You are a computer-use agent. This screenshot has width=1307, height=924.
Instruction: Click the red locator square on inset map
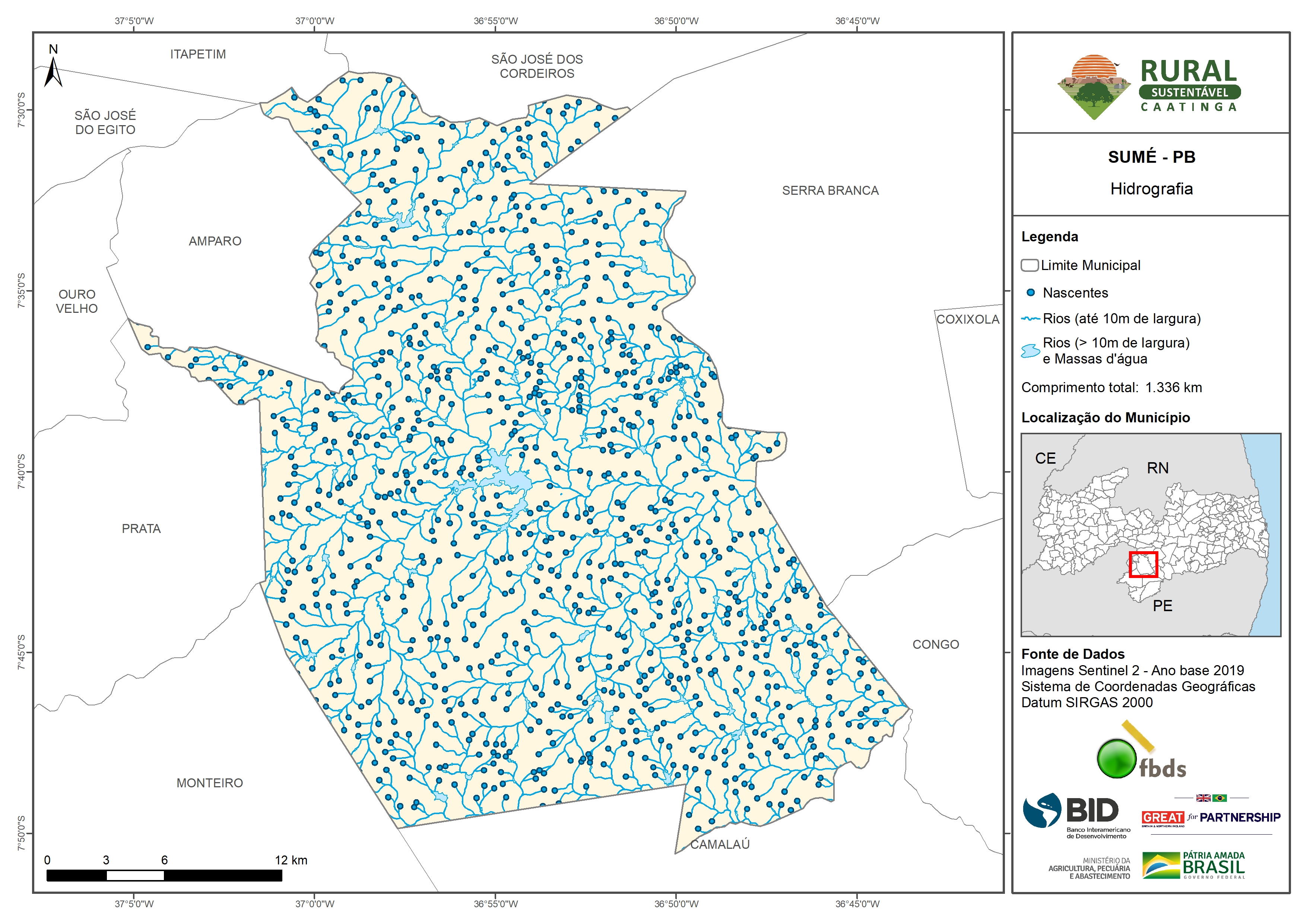(1143, 564)
